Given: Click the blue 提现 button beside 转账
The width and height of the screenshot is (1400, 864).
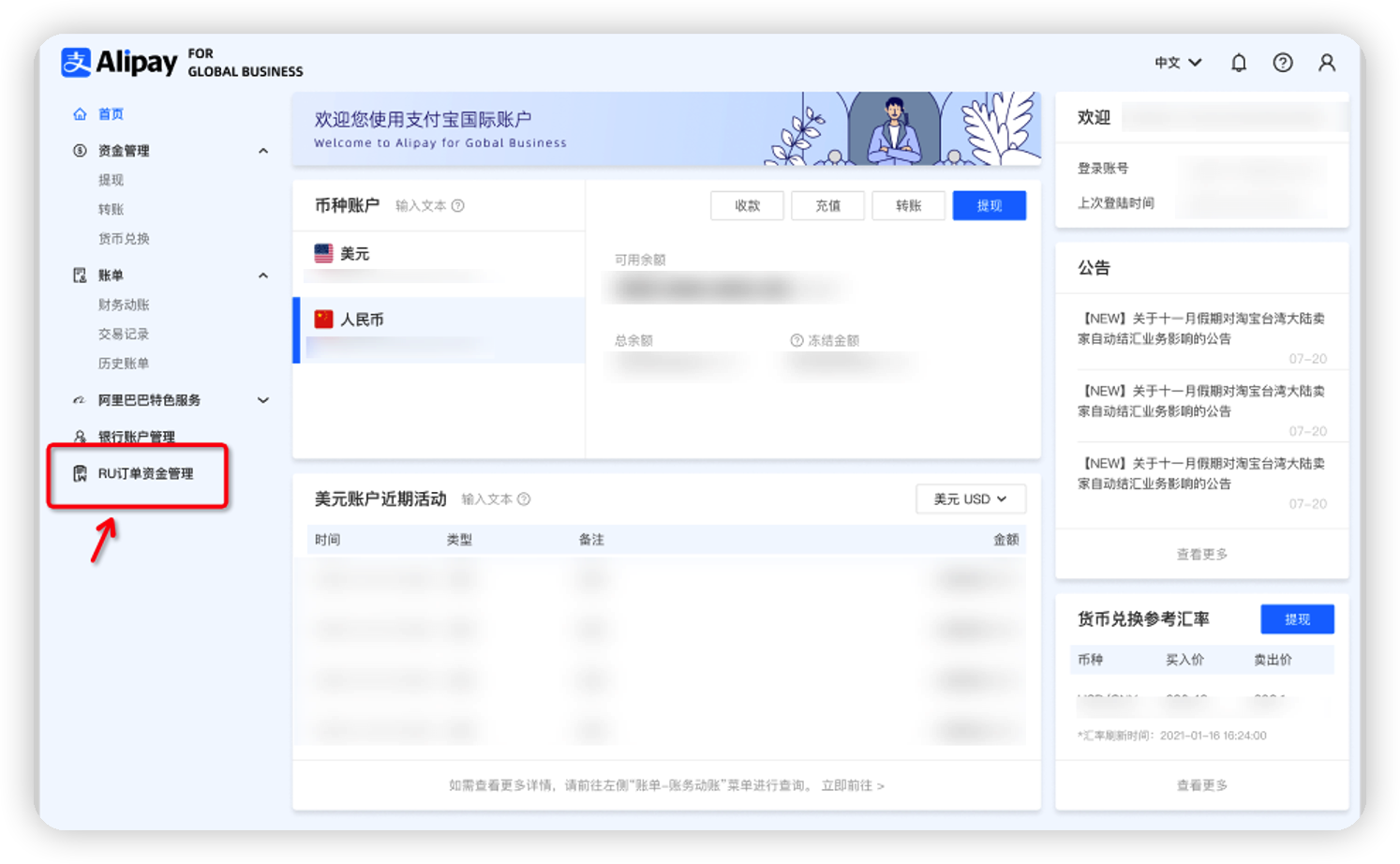Looking at the screenshot, I should (989, 206).
